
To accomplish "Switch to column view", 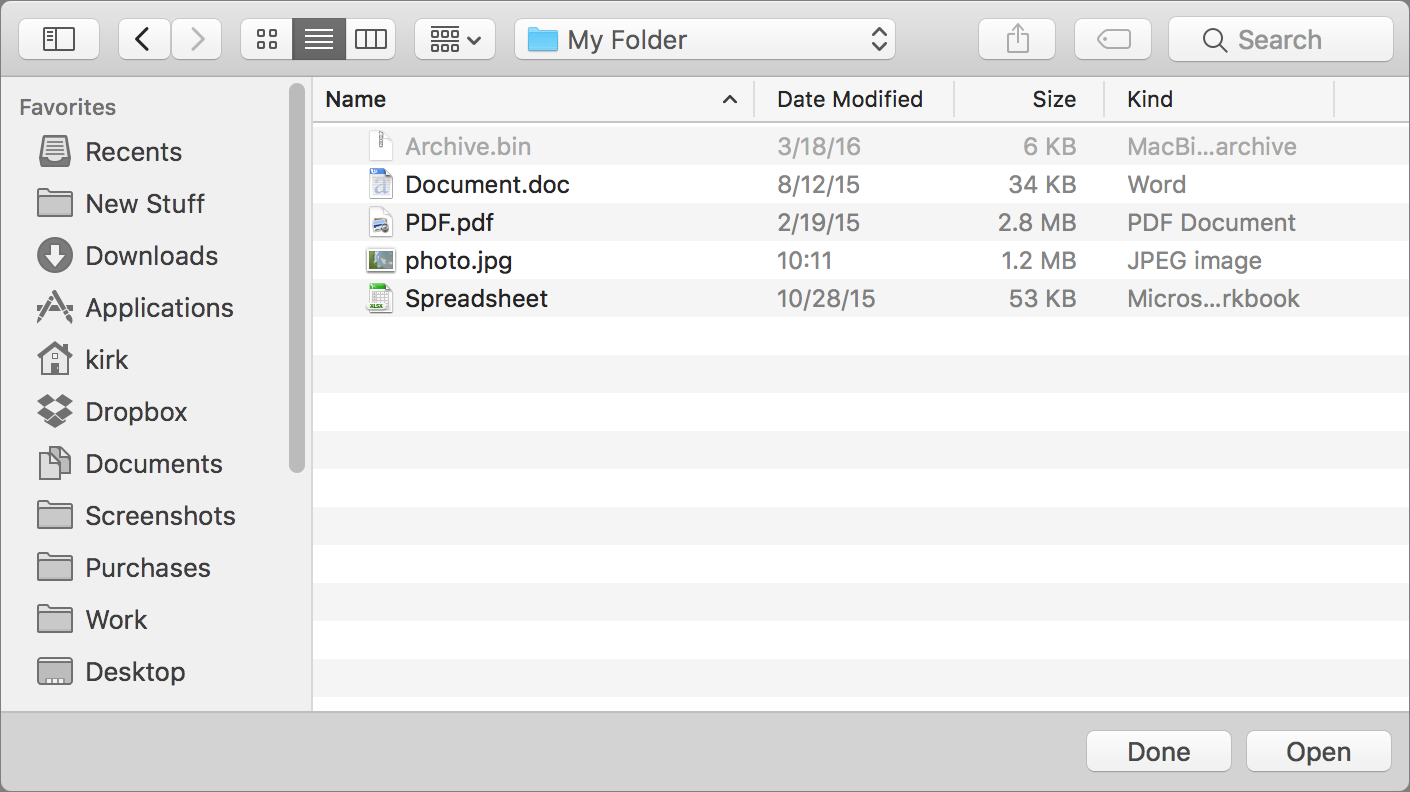I will pyautogui.click(x=371, y=39).
